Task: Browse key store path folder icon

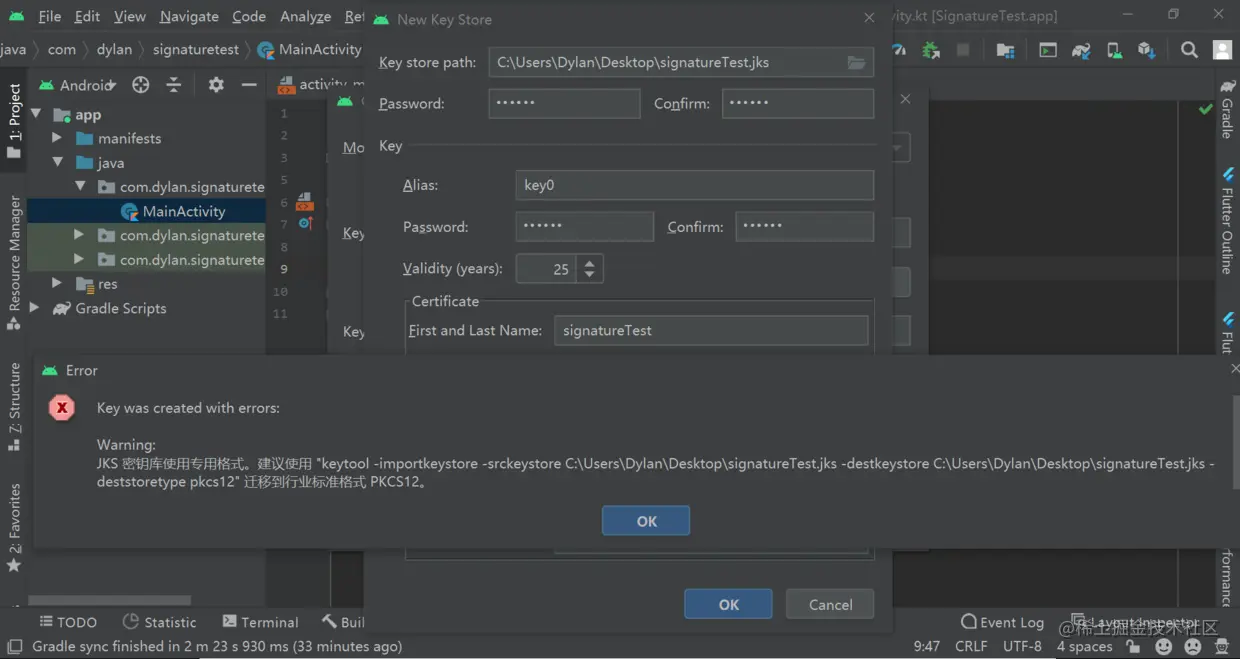Action: [856, 62]
